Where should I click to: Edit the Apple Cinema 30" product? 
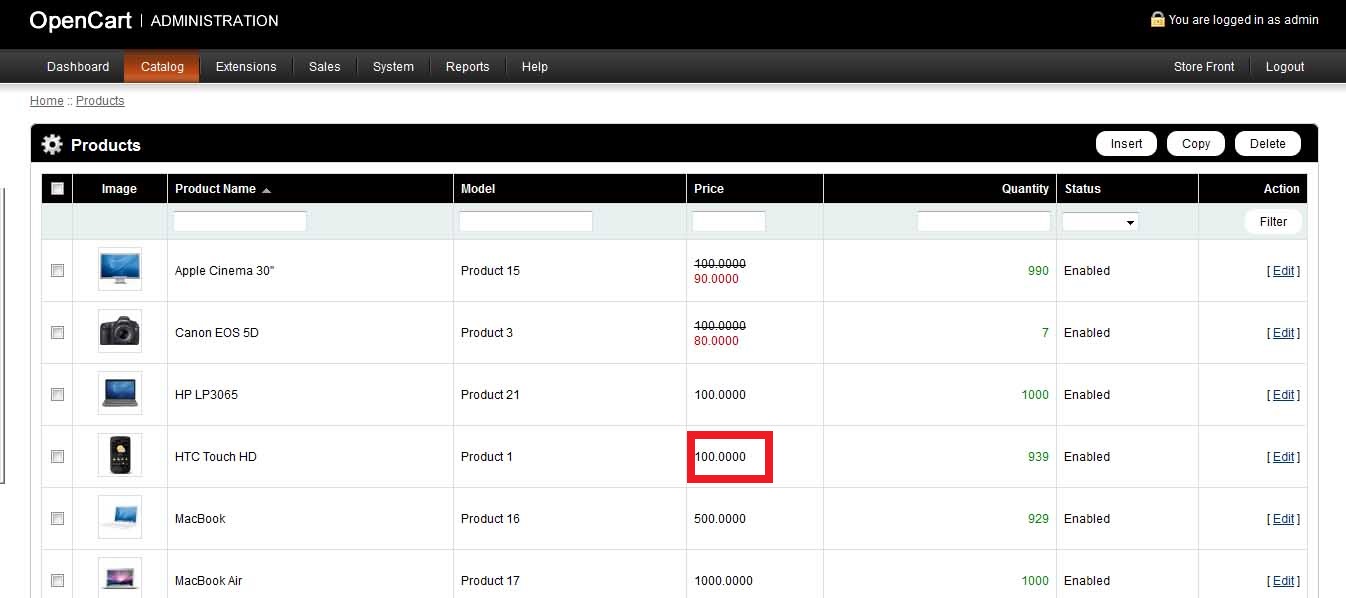tap(1283, 271)
